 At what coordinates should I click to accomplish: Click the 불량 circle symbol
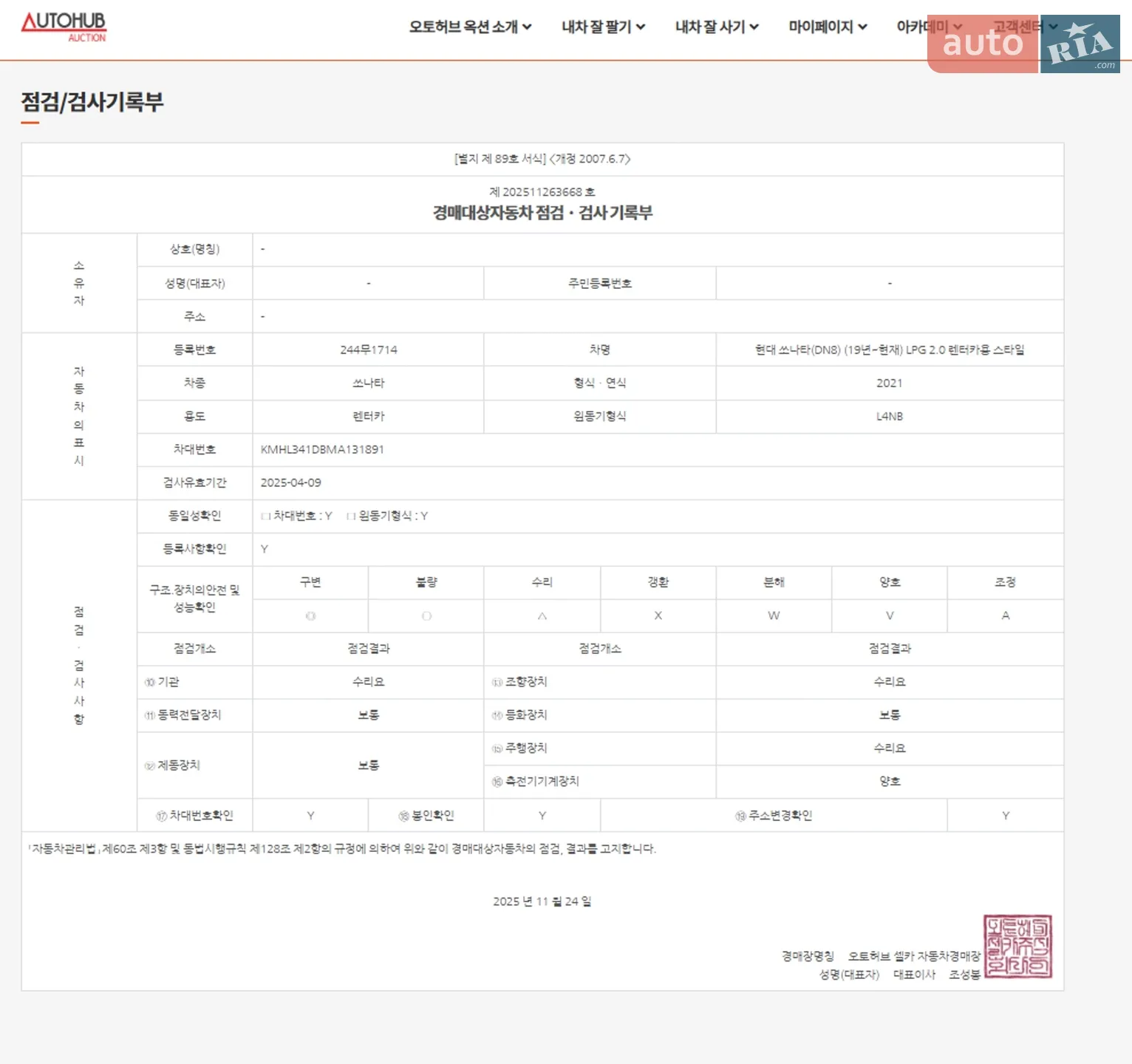pyautogui.click(x=426, y=615)
